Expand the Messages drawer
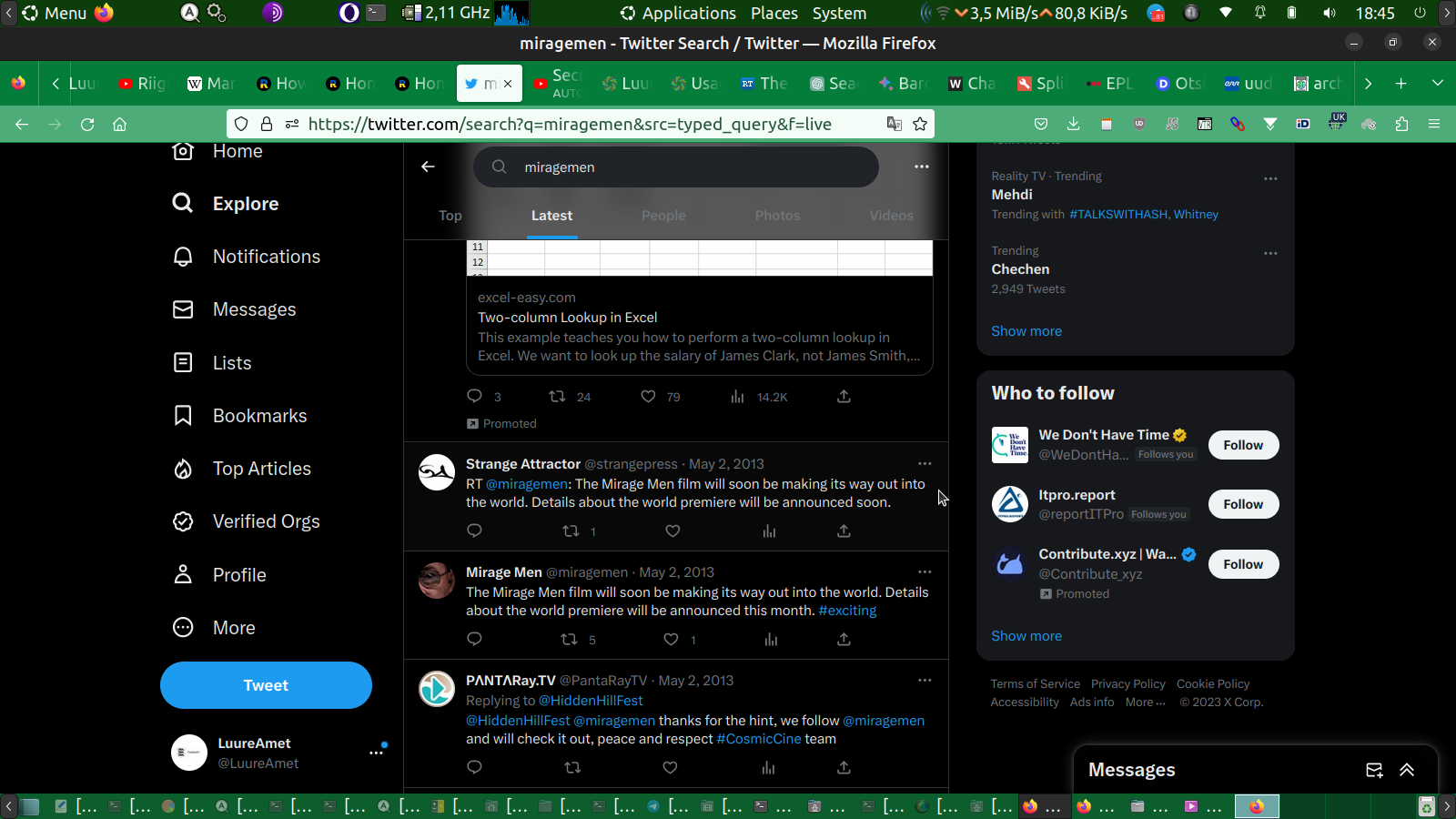 [1407, 770]
